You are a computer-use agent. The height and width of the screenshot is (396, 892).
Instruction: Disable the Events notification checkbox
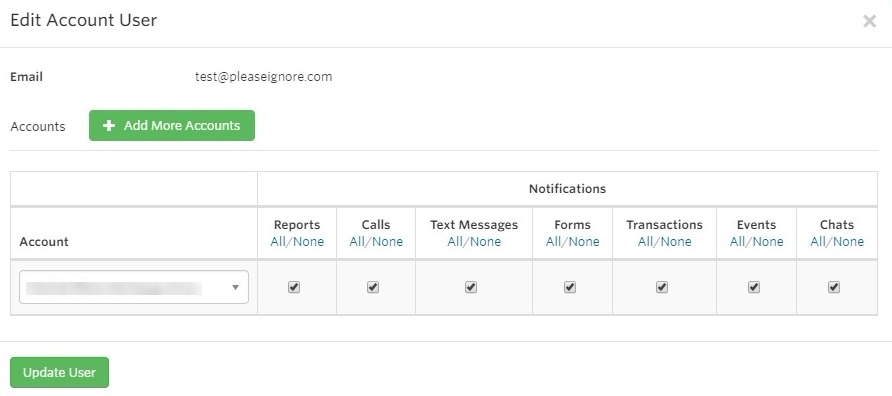pos(754,287)
